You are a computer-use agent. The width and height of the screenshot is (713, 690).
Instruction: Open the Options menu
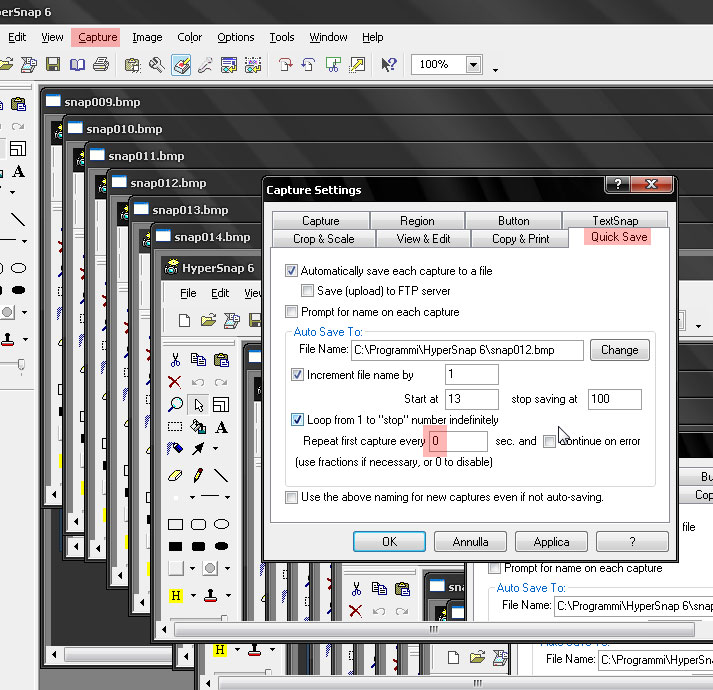(236, 37)
